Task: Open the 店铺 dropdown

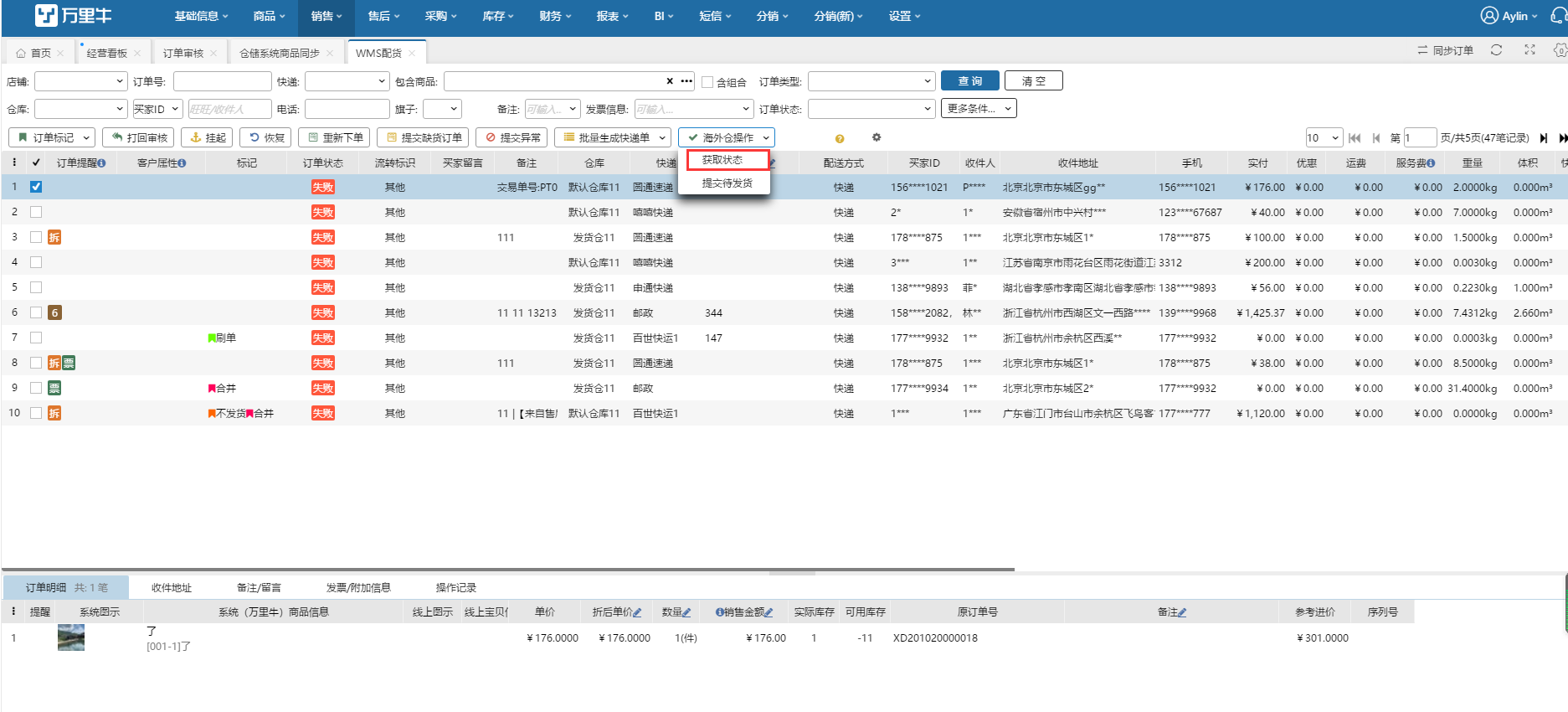Action: click(x=81, y=81)
